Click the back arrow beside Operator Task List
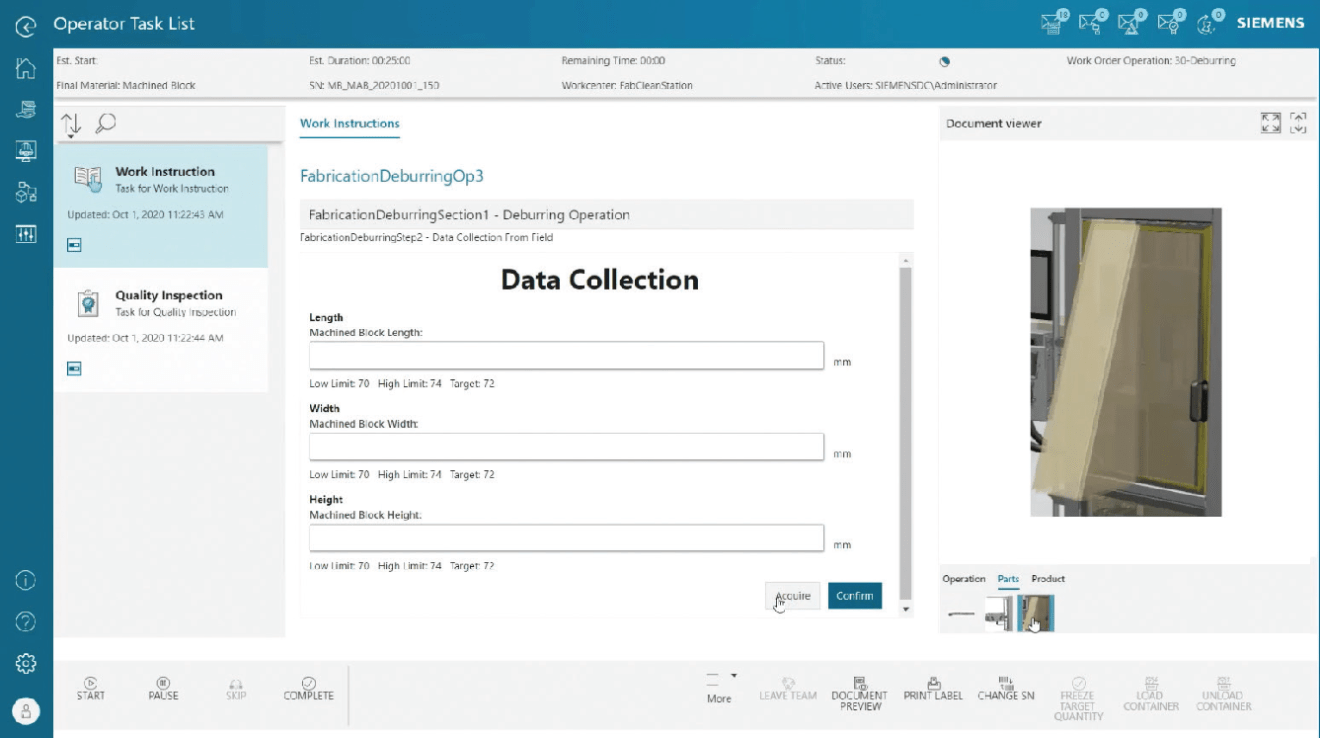Image resolution: width=1320 pixels, height=738 pixels. pos(26,23)
